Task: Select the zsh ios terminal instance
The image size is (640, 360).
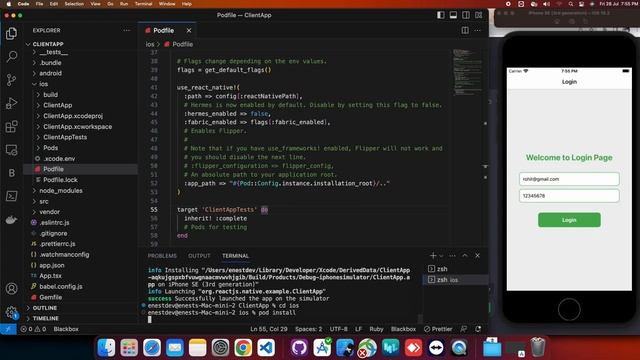Action: pos(455,280)
